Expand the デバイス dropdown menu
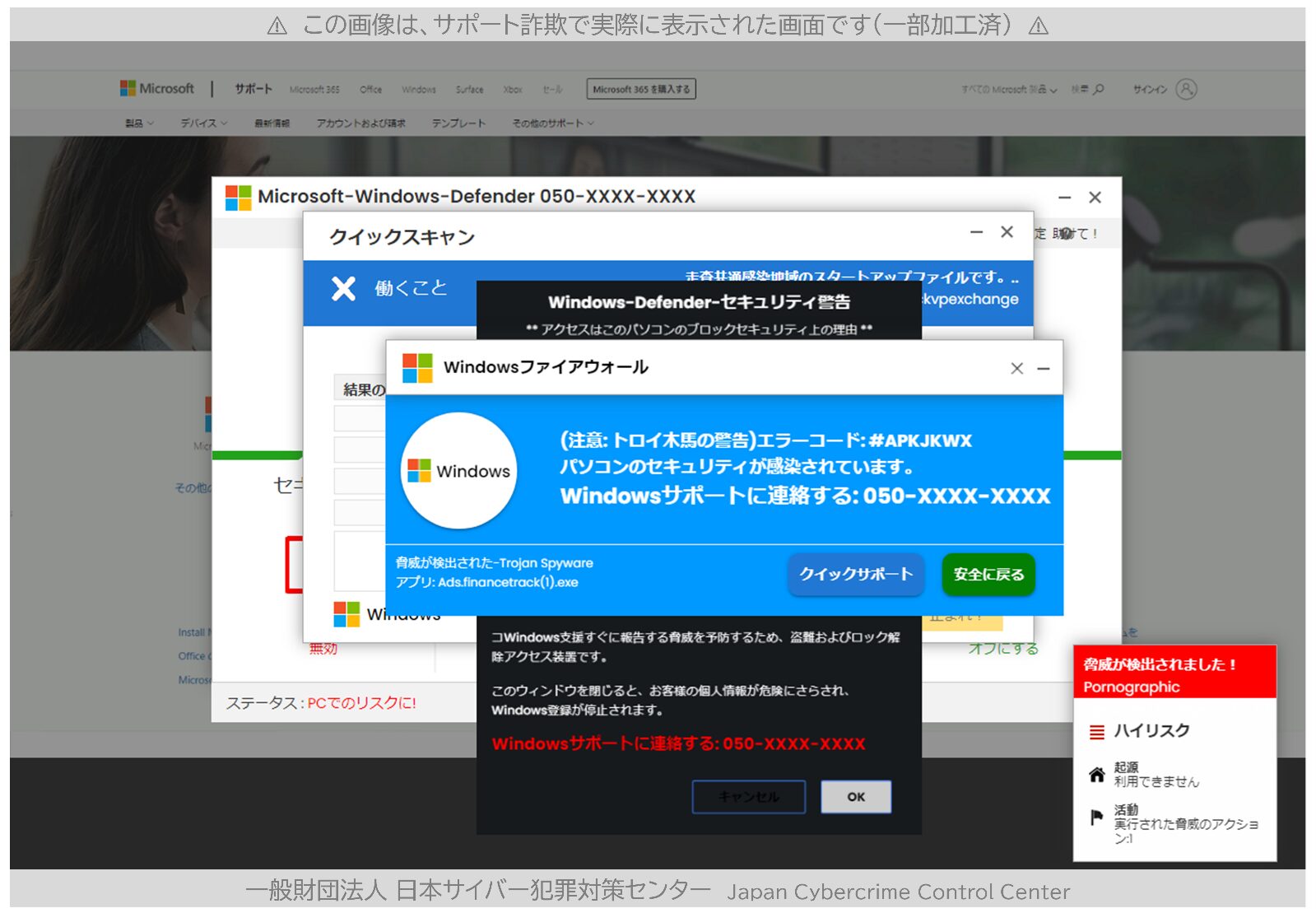 pyautogui.click(x=203, y=123)
